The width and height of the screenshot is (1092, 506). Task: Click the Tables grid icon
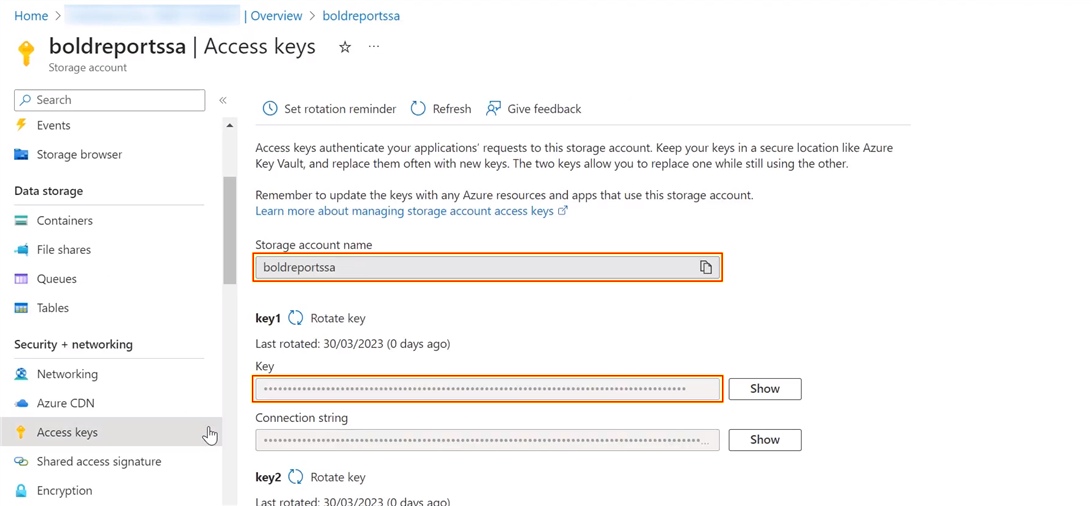(x=22, y=308)
